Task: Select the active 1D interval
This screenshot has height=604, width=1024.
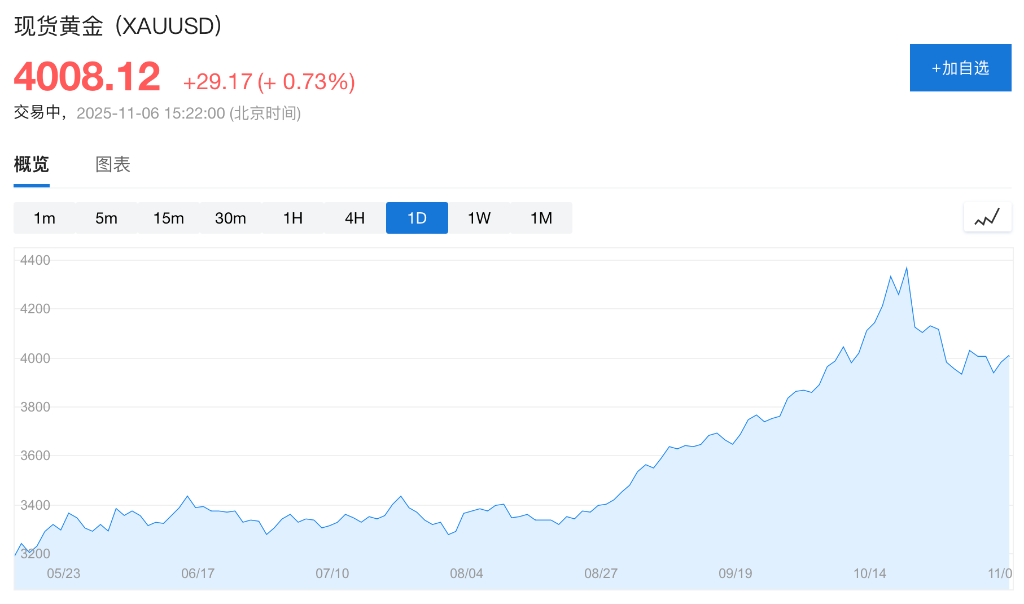Action: 416,217
